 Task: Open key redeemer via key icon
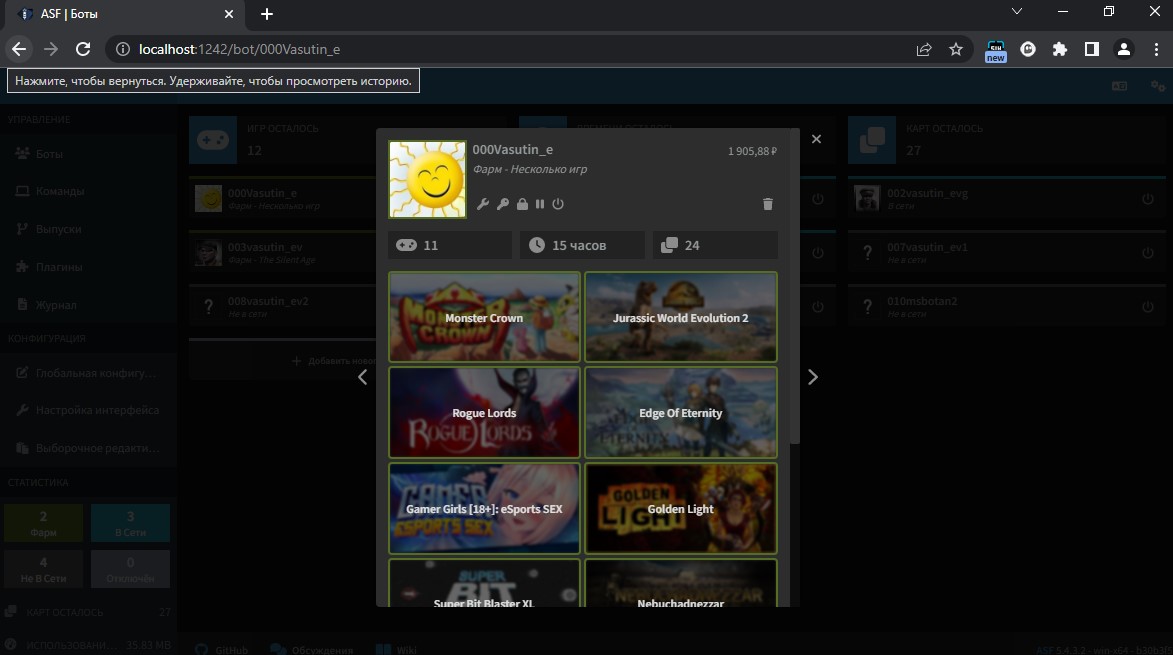click(x=503, y=203)
